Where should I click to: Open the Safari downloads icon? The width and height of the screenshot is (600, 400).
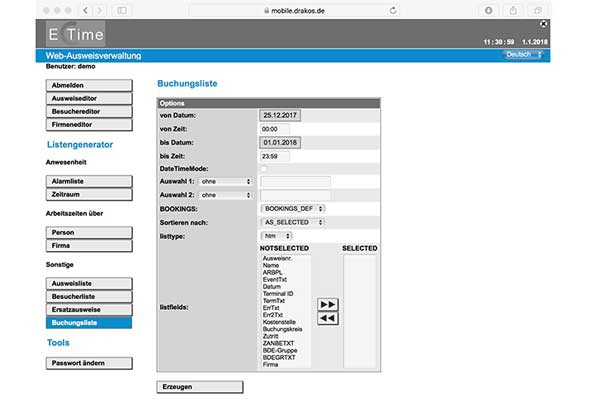pyautogui.click(x=489, y=9)
